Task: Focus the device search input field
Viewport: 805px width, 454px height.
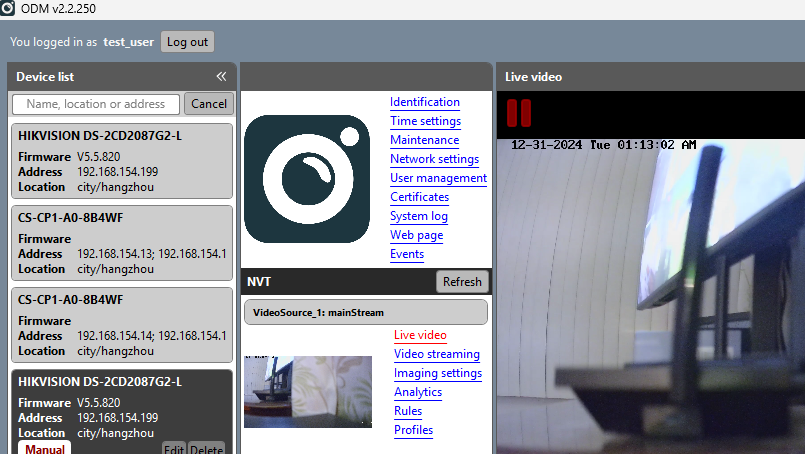Action: [x=96, y=104]
